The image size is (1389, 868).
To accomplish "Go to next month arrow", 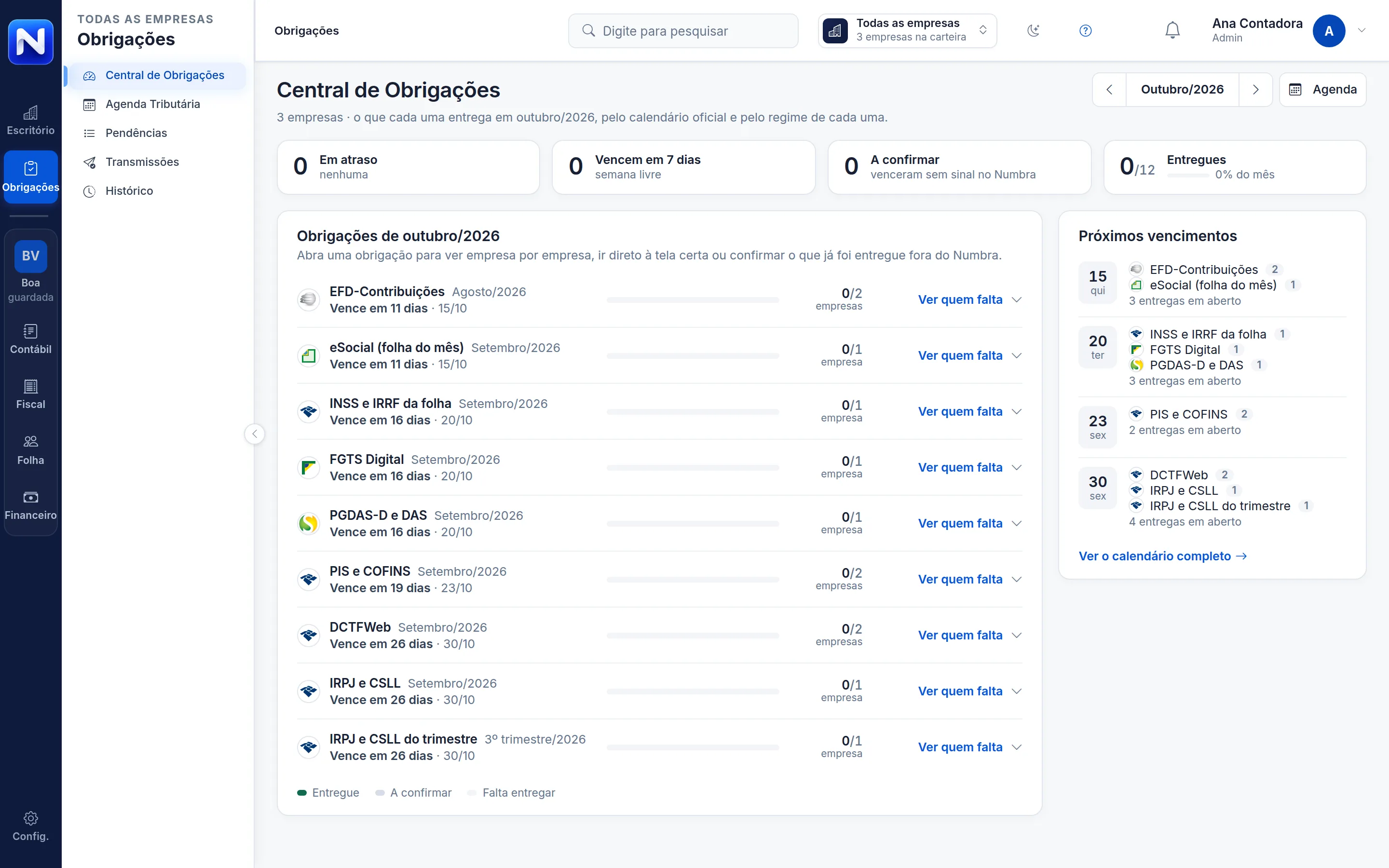I will tap(1256, 90).
